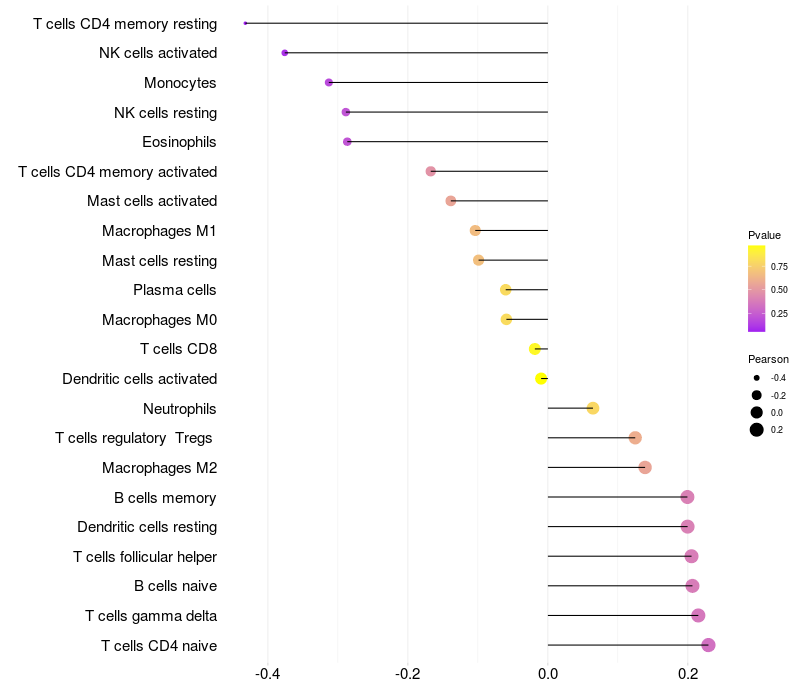Click the -0.4 x-axis tick label
800x700 pixels.
pos(267,674)
